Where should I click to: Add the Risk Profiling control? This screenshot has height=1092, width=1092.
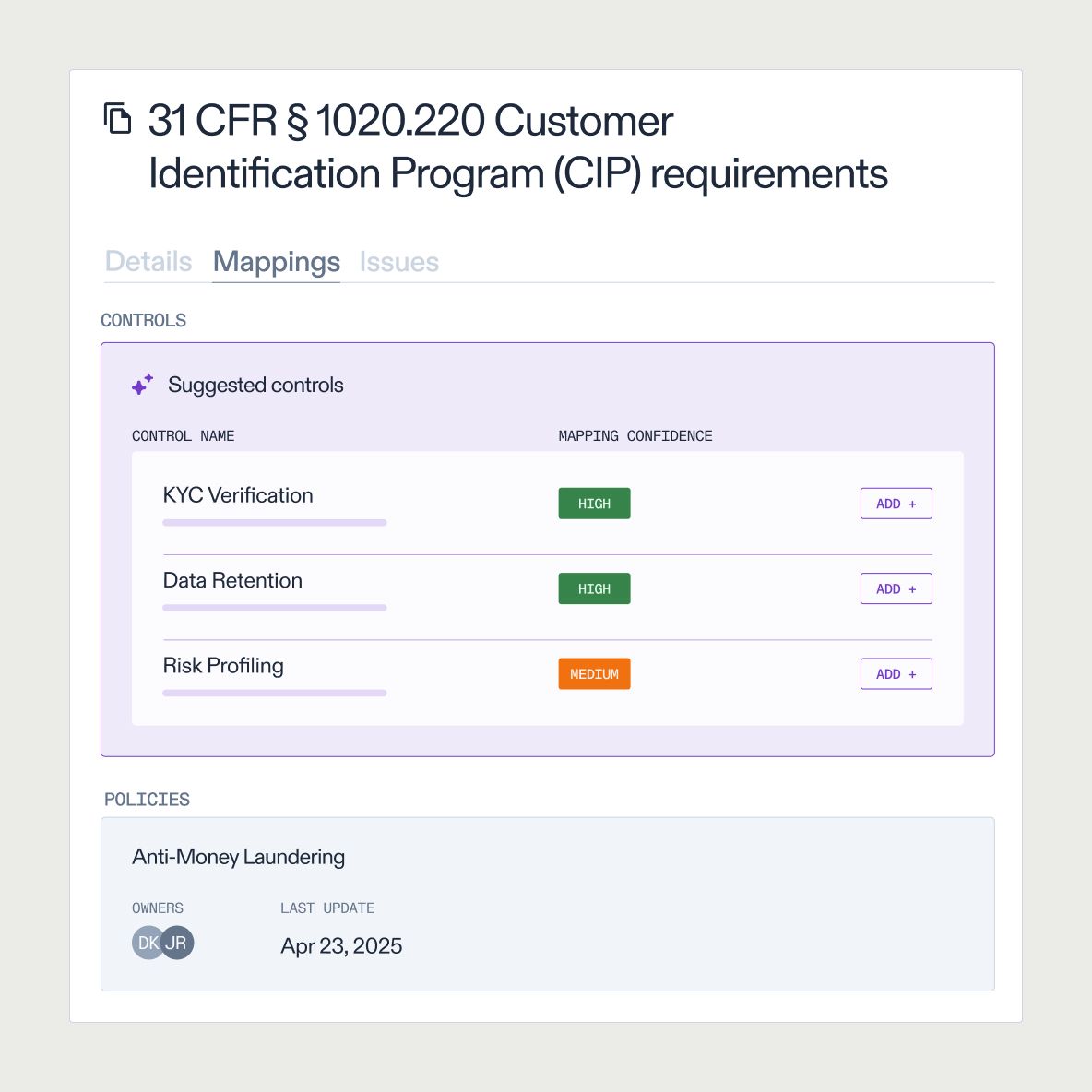[x=896, y=673]
